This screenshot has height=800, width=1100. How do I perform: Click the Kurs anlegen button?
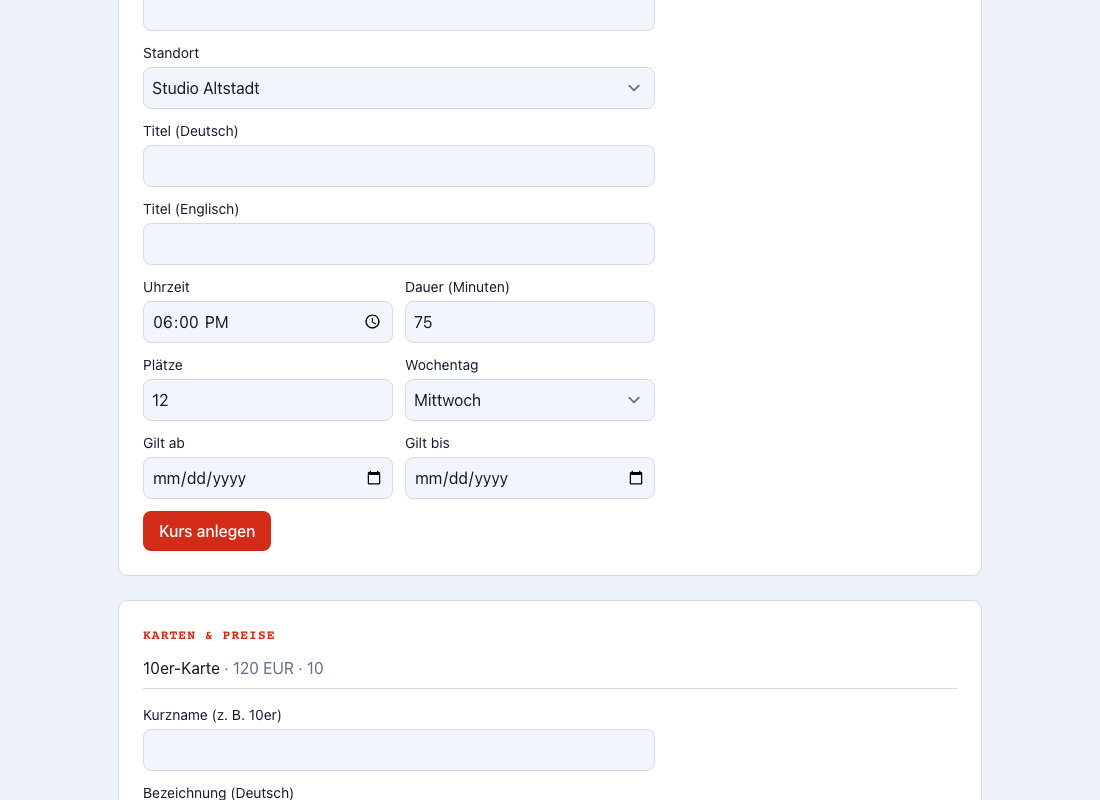tap(207, 531)
